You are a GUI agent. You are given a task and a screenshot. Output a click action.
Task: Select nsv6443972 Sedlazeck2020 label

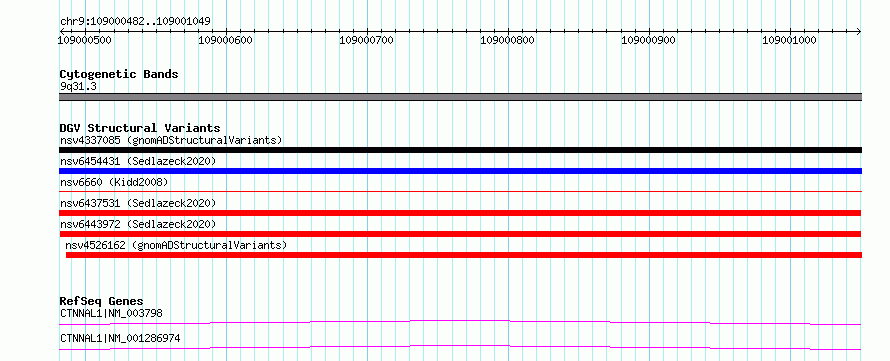(138, 224)
